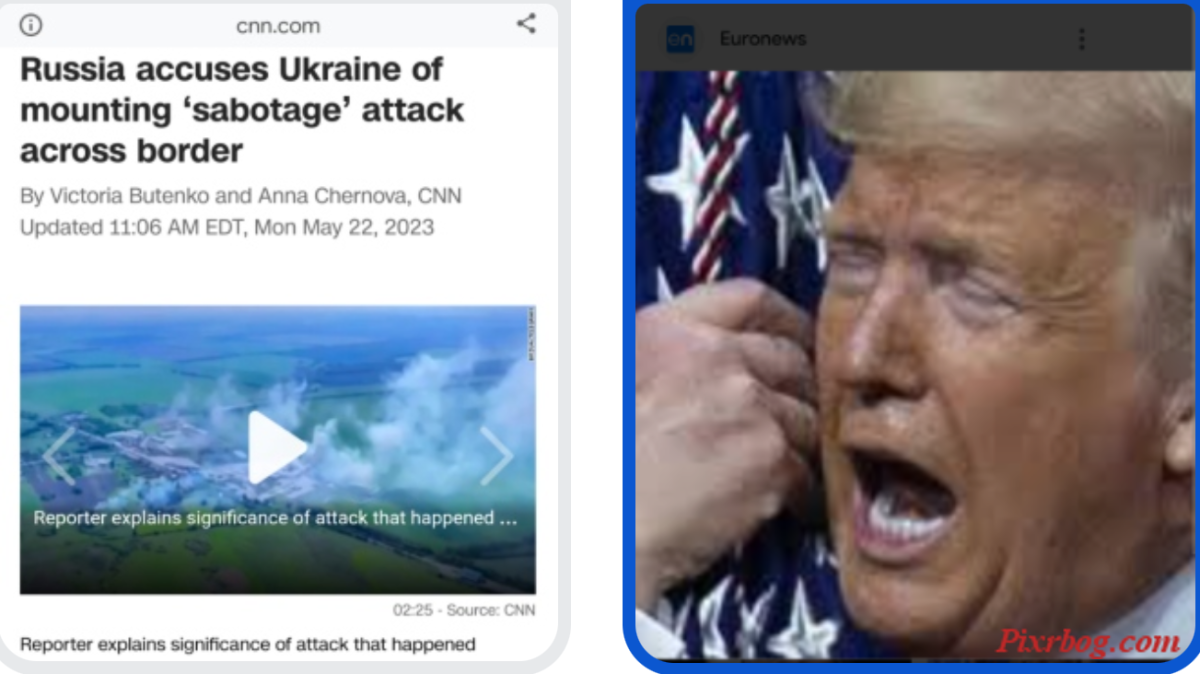Viewport: 1200px width, 674px height.
Task: Select the caption text below the video
Action: click(247, 644)
